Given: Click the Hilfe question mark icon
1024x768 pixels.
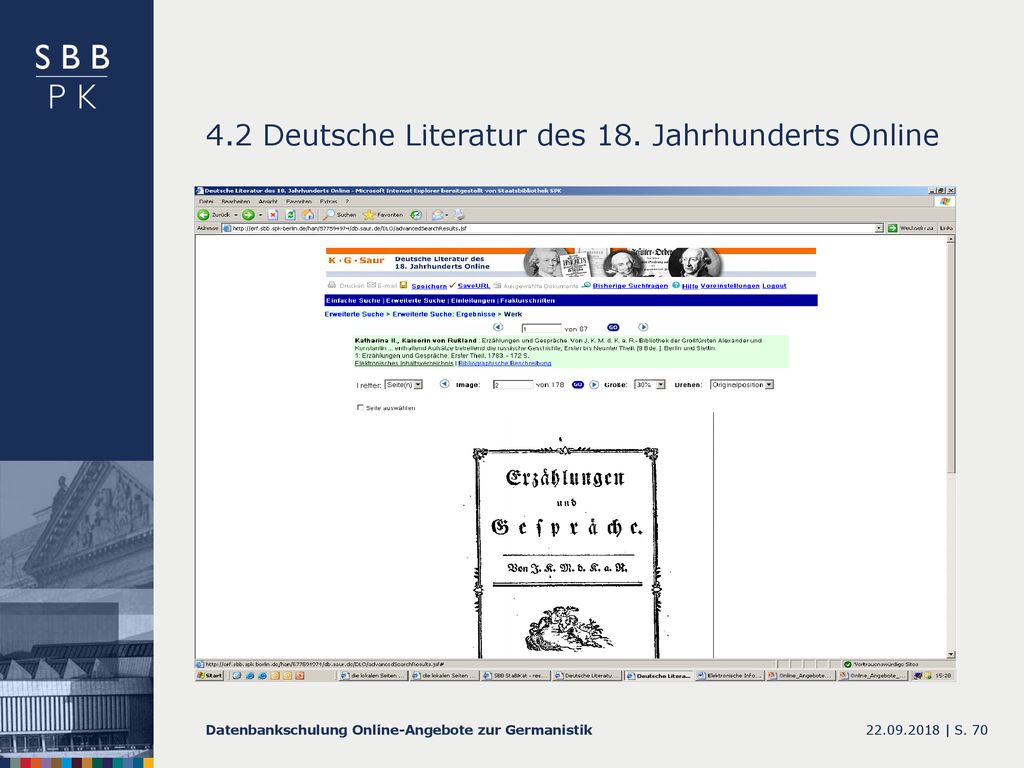Looking at the screenshot, I should tap(676, 285).
